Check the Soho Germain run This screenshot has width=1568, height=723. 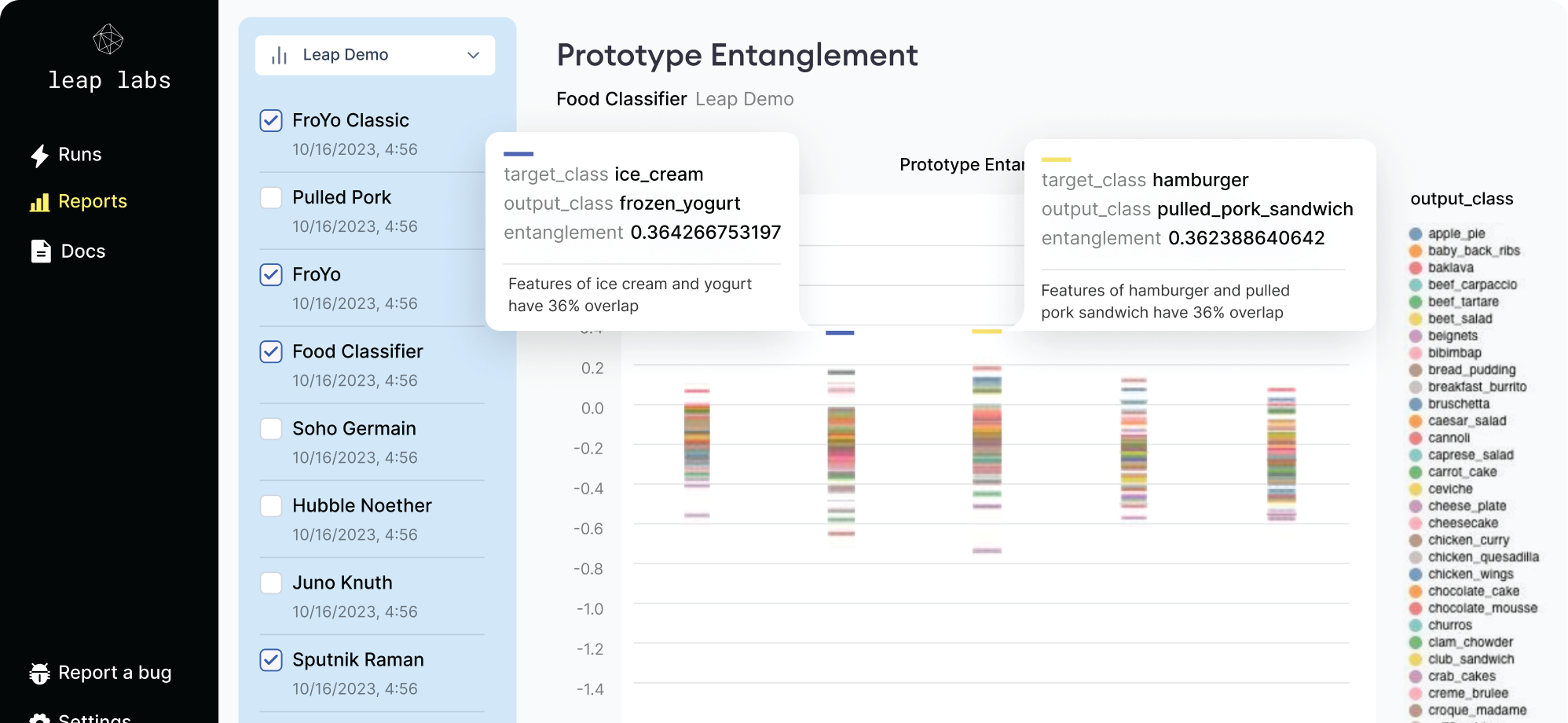tap(271, 428)
